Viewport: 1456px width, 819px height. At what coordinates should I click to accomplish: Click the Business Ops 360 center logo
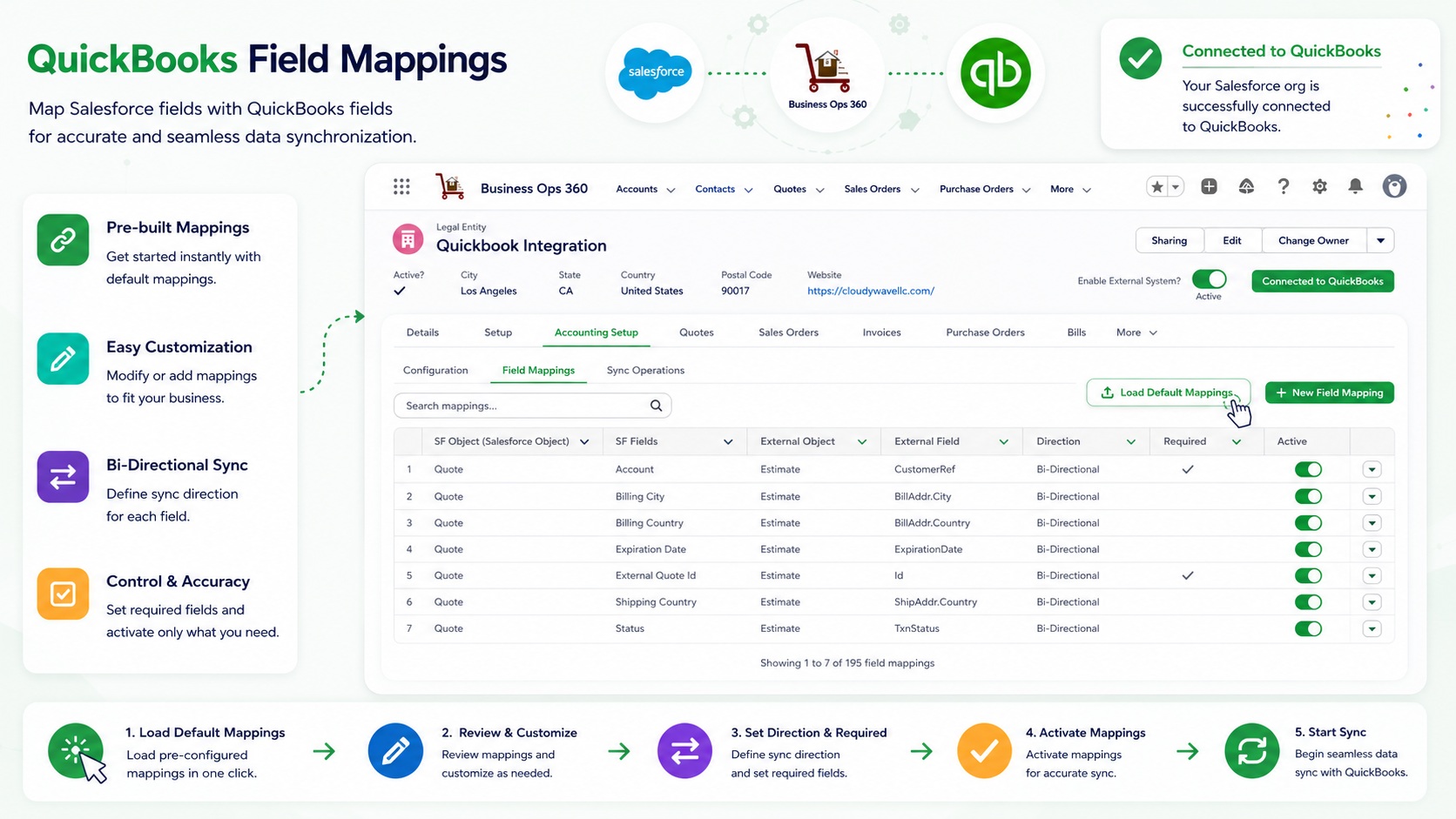pyautogui.click(x=826, y=77)
